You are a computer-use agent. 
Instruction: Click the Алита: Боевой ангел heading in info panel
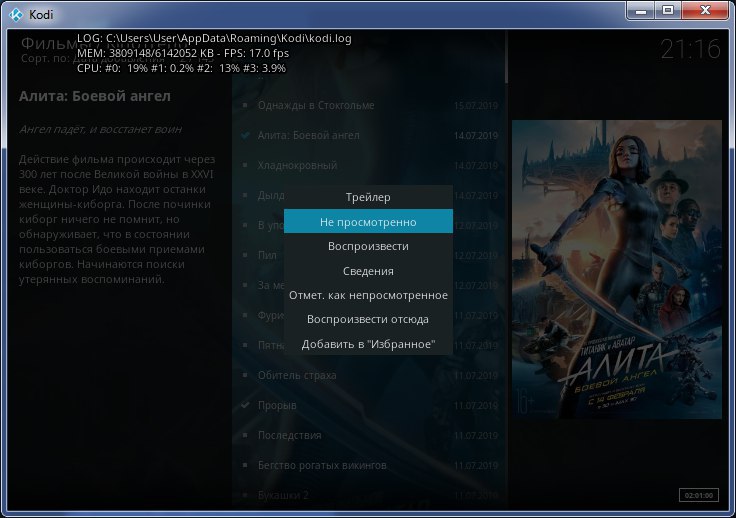click(95, 96)
